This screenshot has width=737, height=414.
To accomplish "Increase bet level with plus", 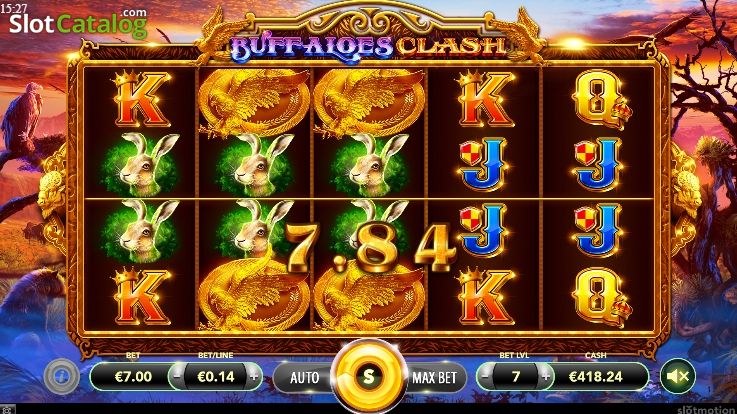I will click(546, 376).
